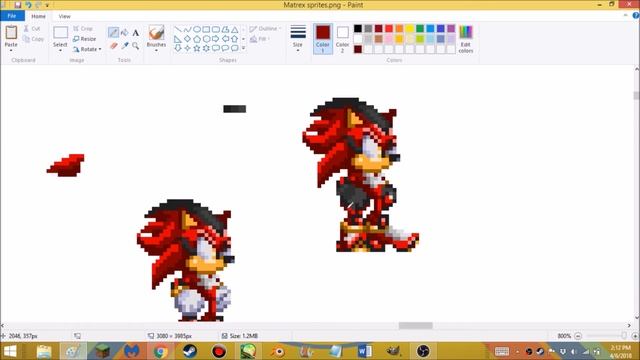Viewport: 640px width, 360px height.
Task: Choose the Triangle shape
Action: coord(235,29)
